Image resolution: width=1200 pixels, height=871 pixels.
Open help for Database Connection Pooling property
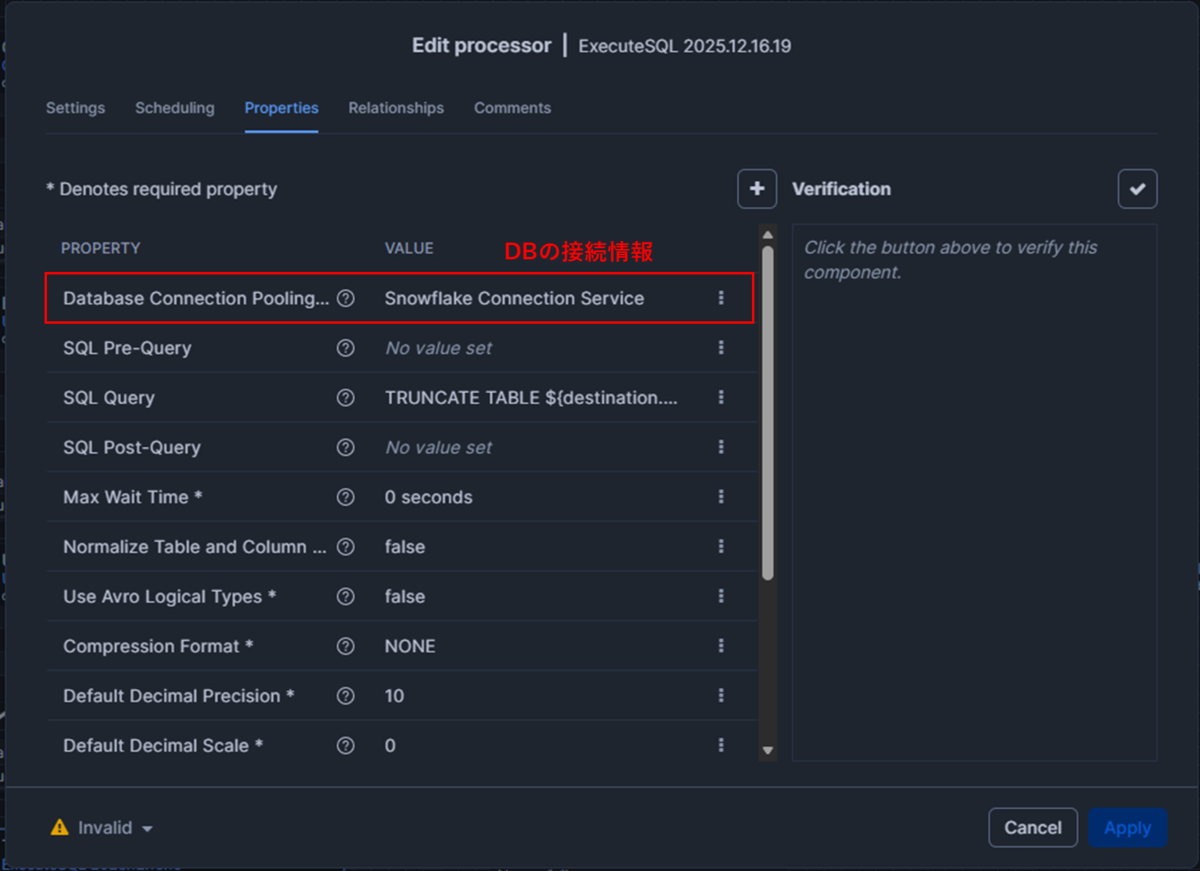coord(346,298)
